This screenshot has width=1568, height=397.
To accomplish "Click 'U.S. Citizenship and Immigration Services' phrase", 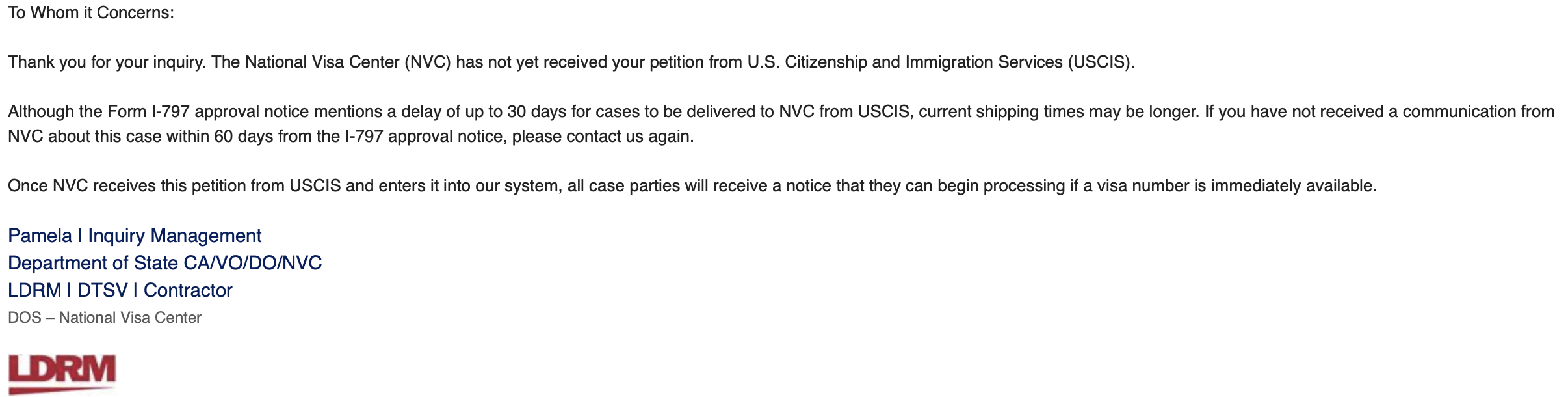I will [905, 62].
